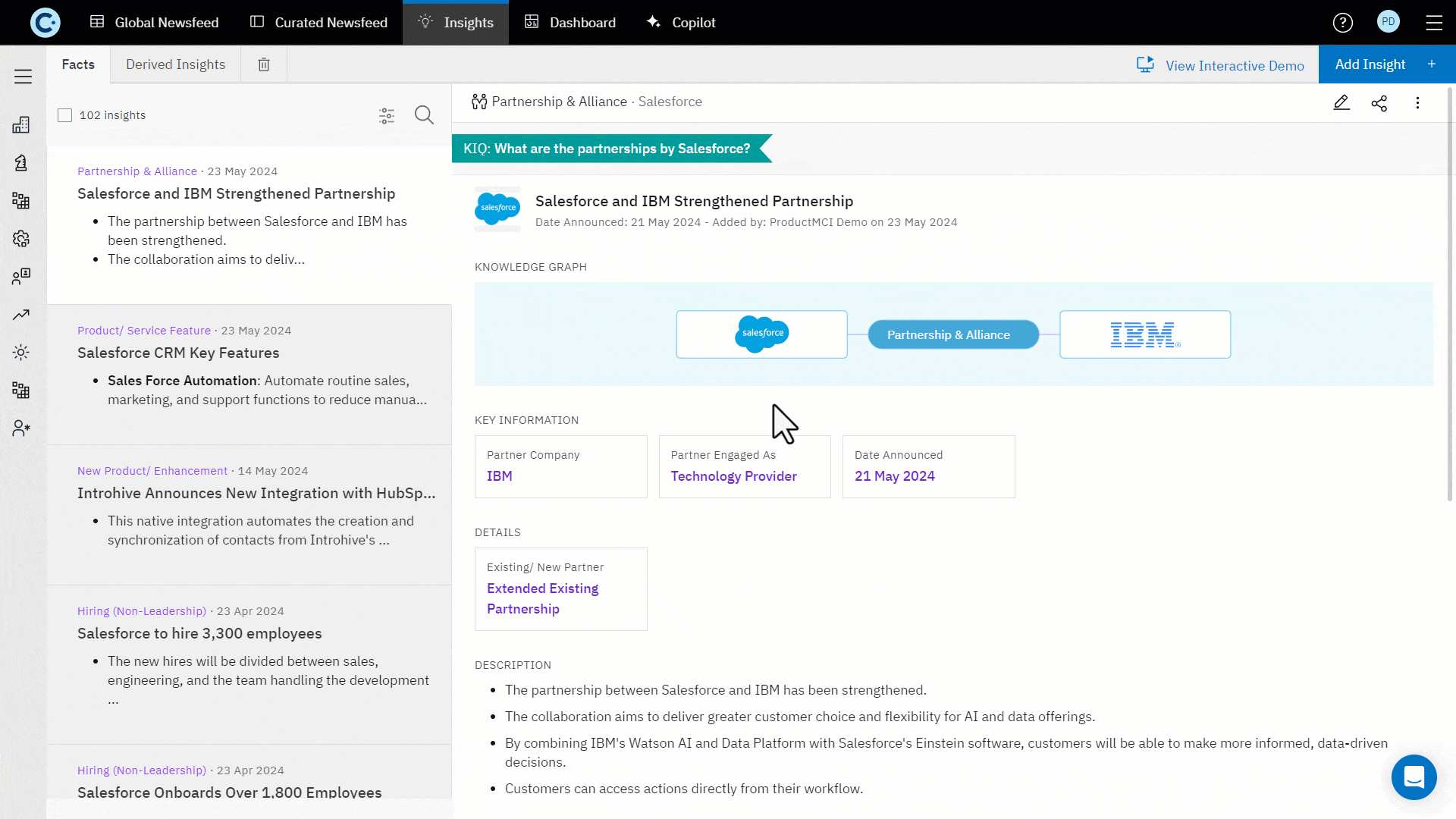Screen dimensions: 1456x819
Task: Open the sun-shaped insights sidebar icon
Action: (21, 353)
